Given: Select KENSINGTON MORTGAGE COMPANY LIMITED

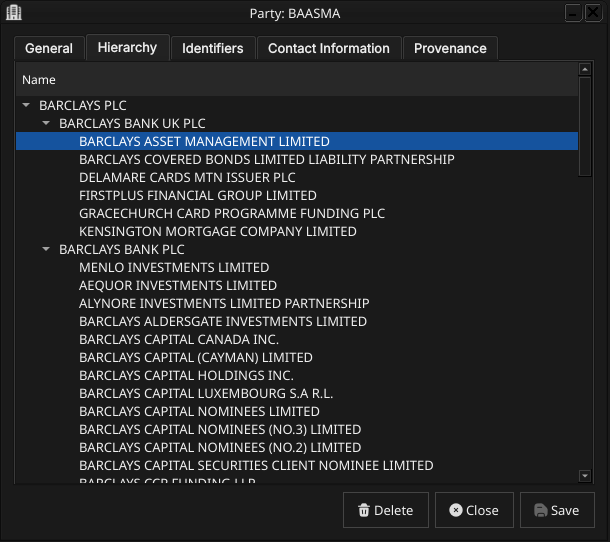Looking at the screenshot, I should coord(297,232).
